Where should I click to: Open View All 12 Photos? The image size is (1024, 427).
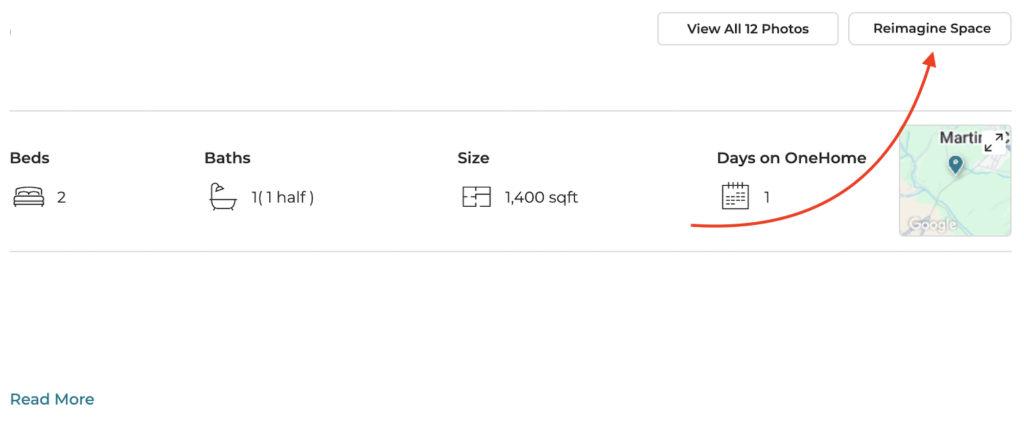click(748, 29)
